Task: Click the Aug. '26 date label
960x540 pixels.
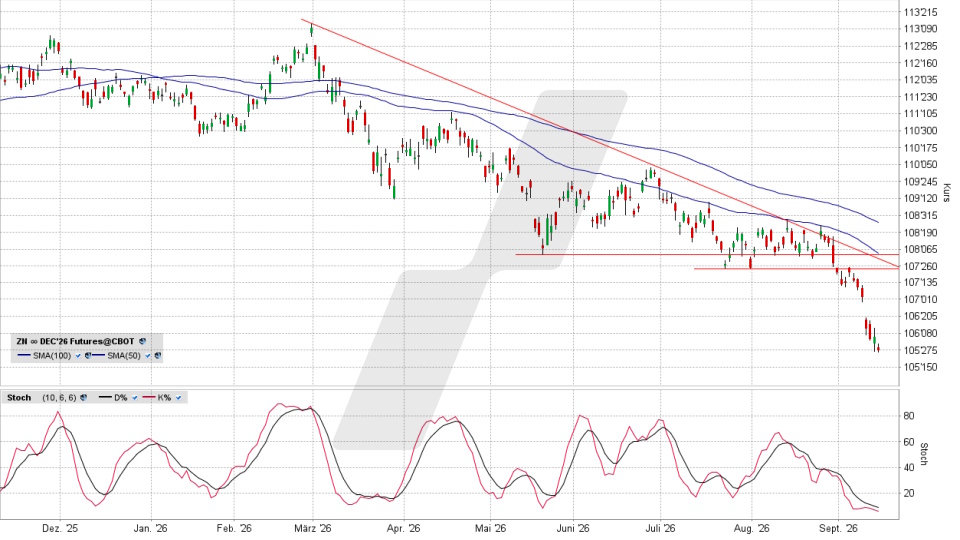Action: [x=751, y=528]
